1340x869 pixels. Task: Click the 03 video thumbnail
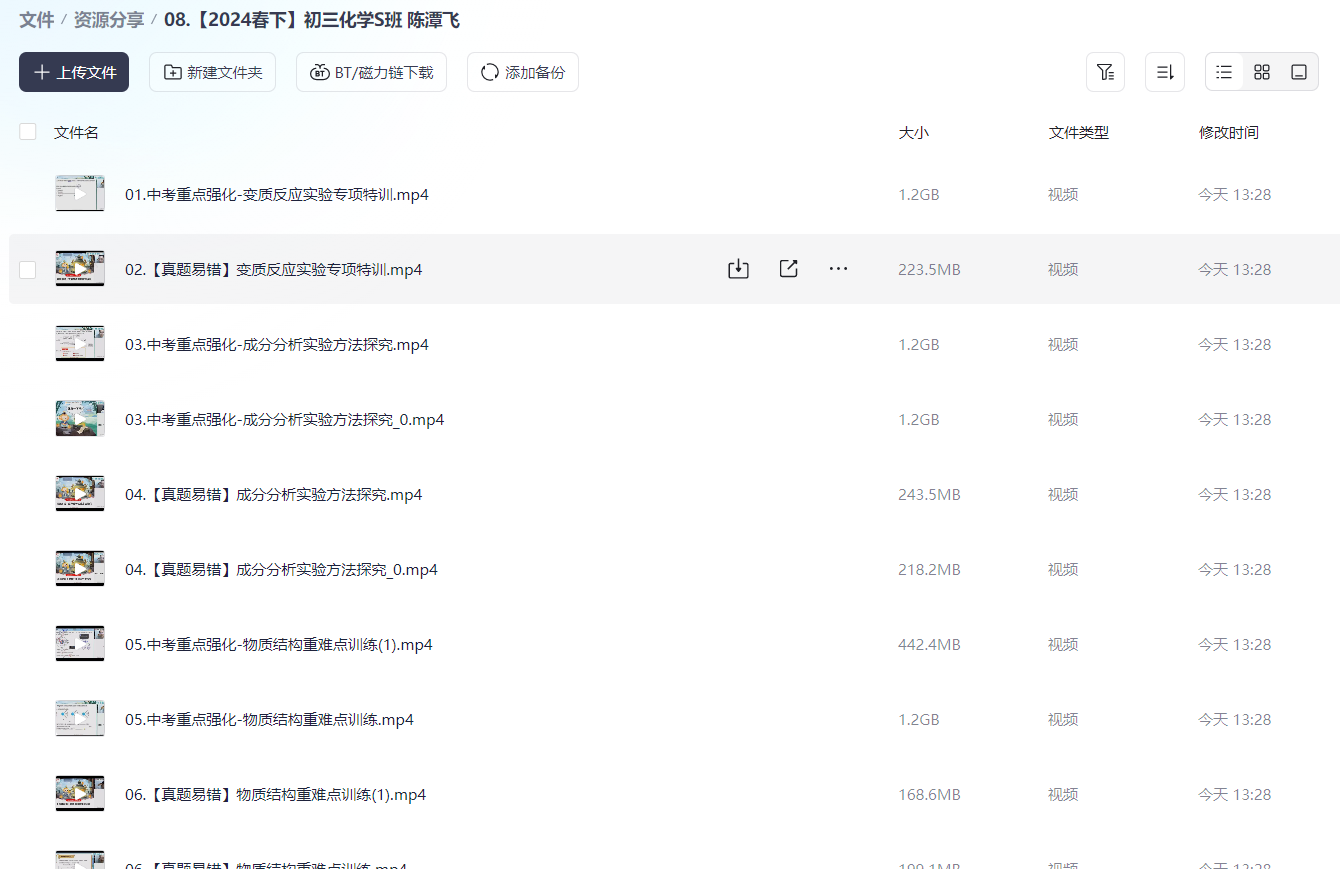pyautogui.click(x=79, y=343)
